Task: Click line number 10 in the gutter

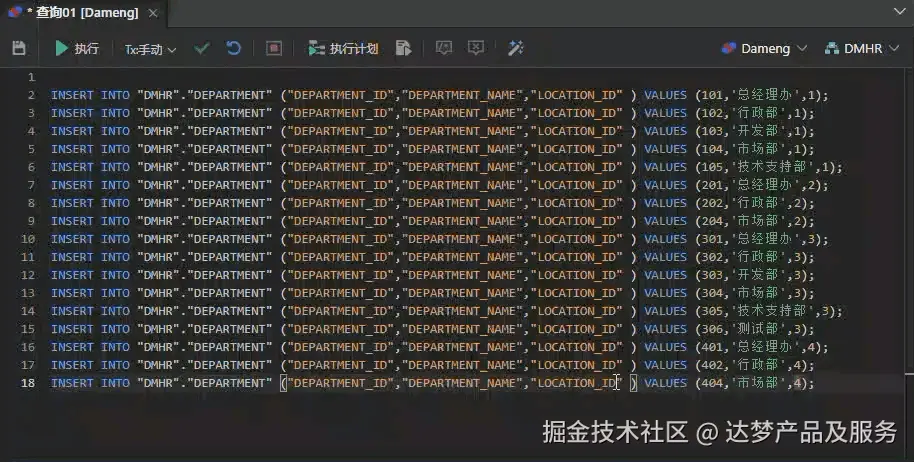Action: point(28,239)
